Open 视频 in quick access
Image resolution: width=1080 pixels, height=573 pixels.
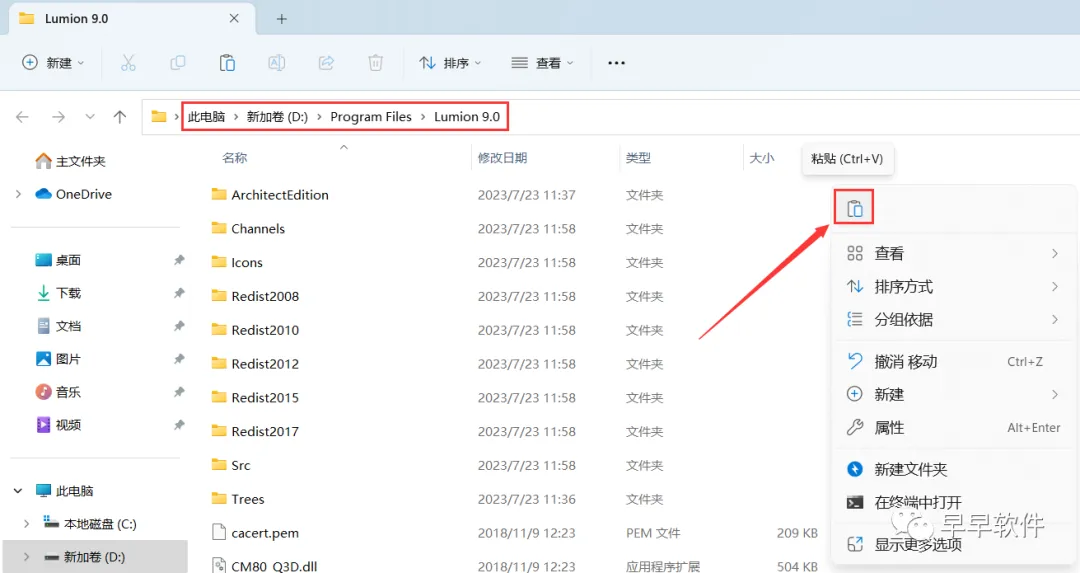(59, 425)
